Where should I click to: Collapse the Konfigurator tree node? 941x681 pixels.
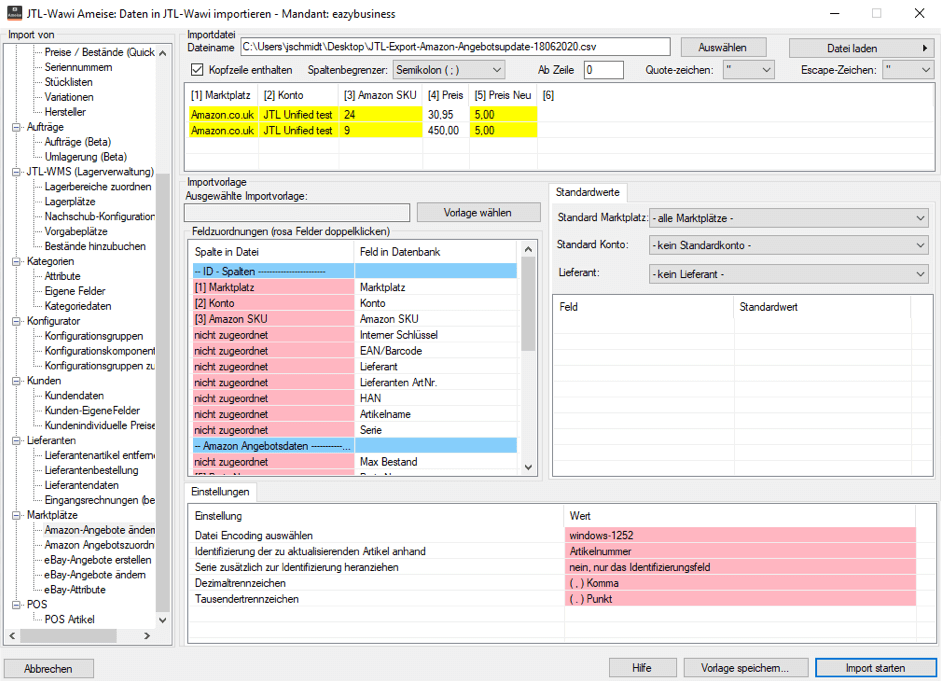(x=16, y=321)
